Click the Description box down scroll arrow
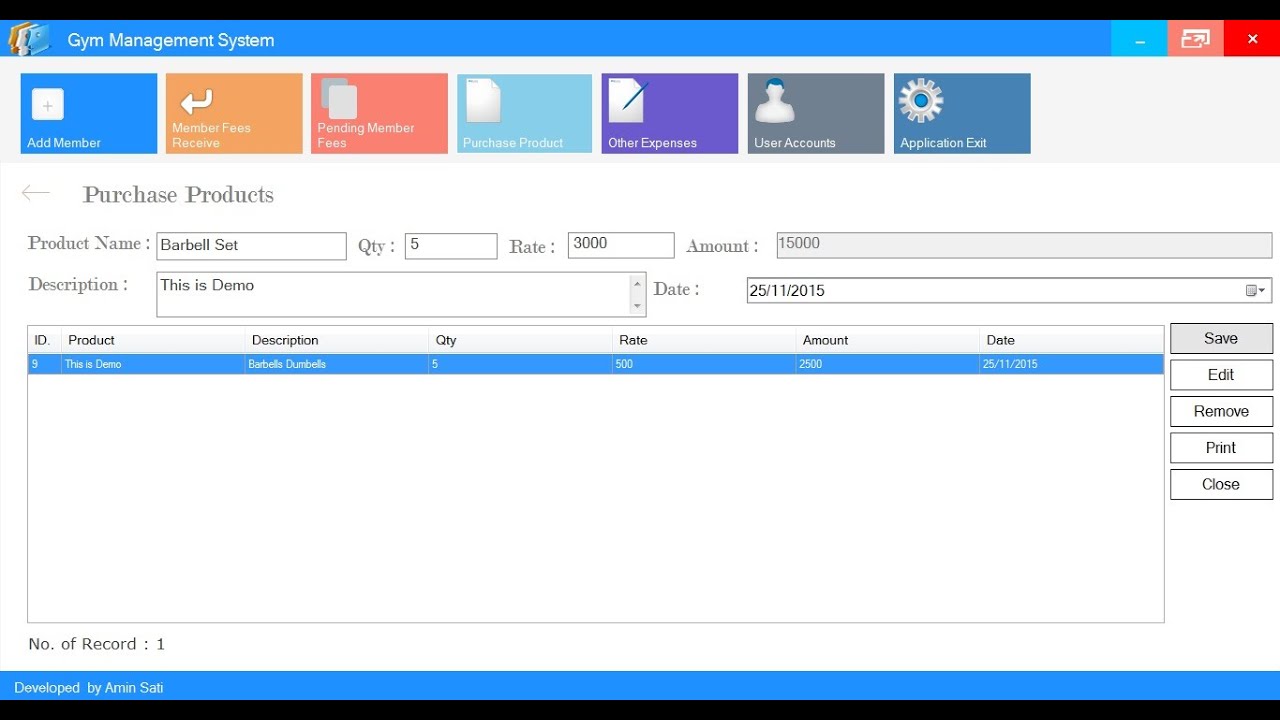The height and width of the screenshot is (720, 1280). point(637,306)
